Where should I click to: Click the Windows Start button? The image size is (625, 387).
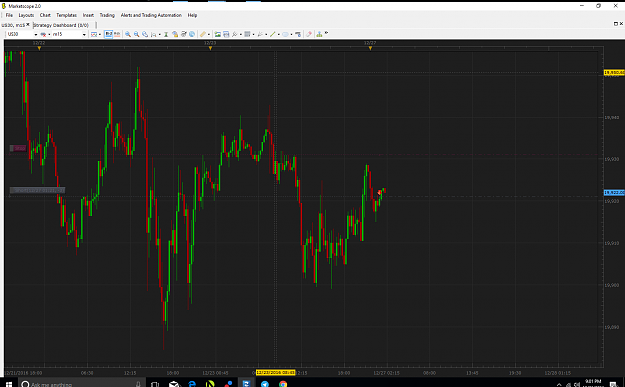[x=8, y=384]
